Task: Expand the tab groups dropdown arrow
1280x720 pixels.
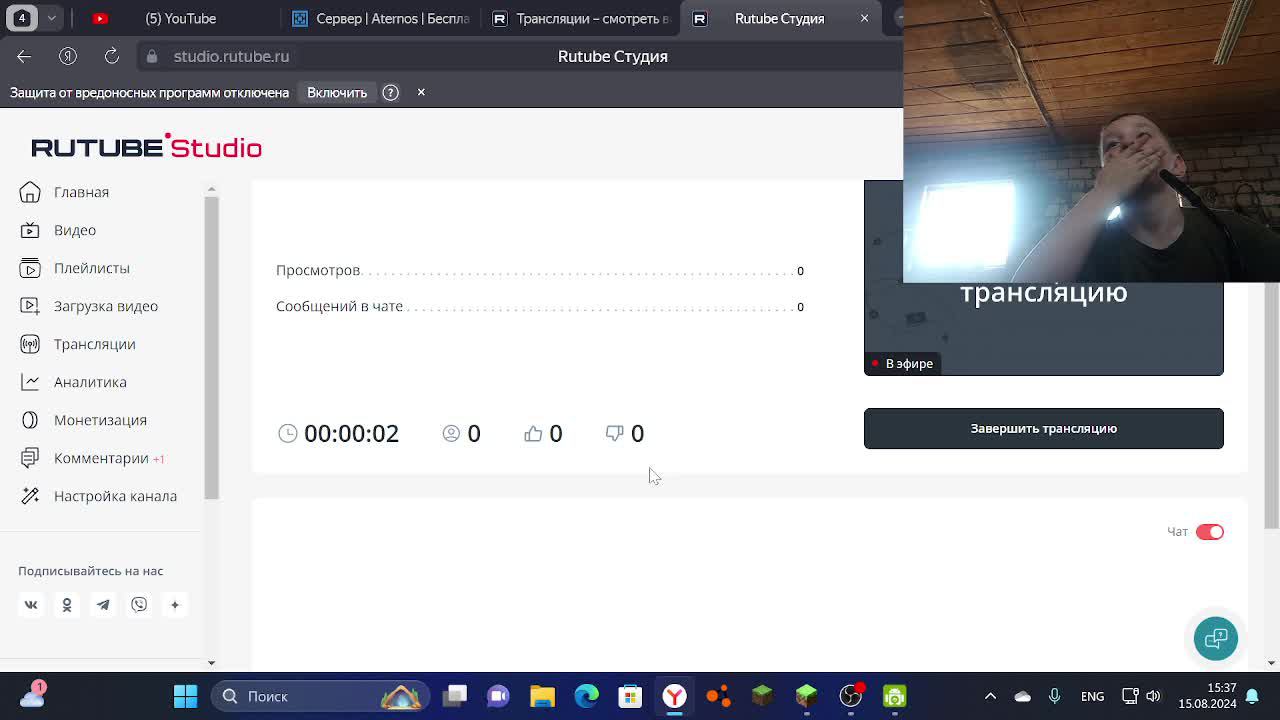Action: pyautogui.click(x=51, y=18)
